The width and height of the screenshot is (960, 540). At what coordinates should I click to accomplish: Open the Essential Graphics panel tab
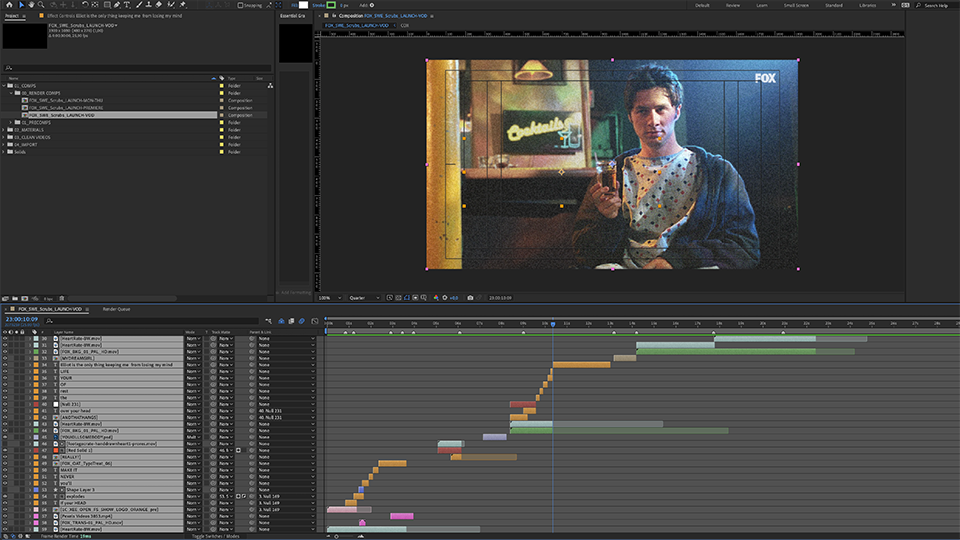(x=293, y=16)
